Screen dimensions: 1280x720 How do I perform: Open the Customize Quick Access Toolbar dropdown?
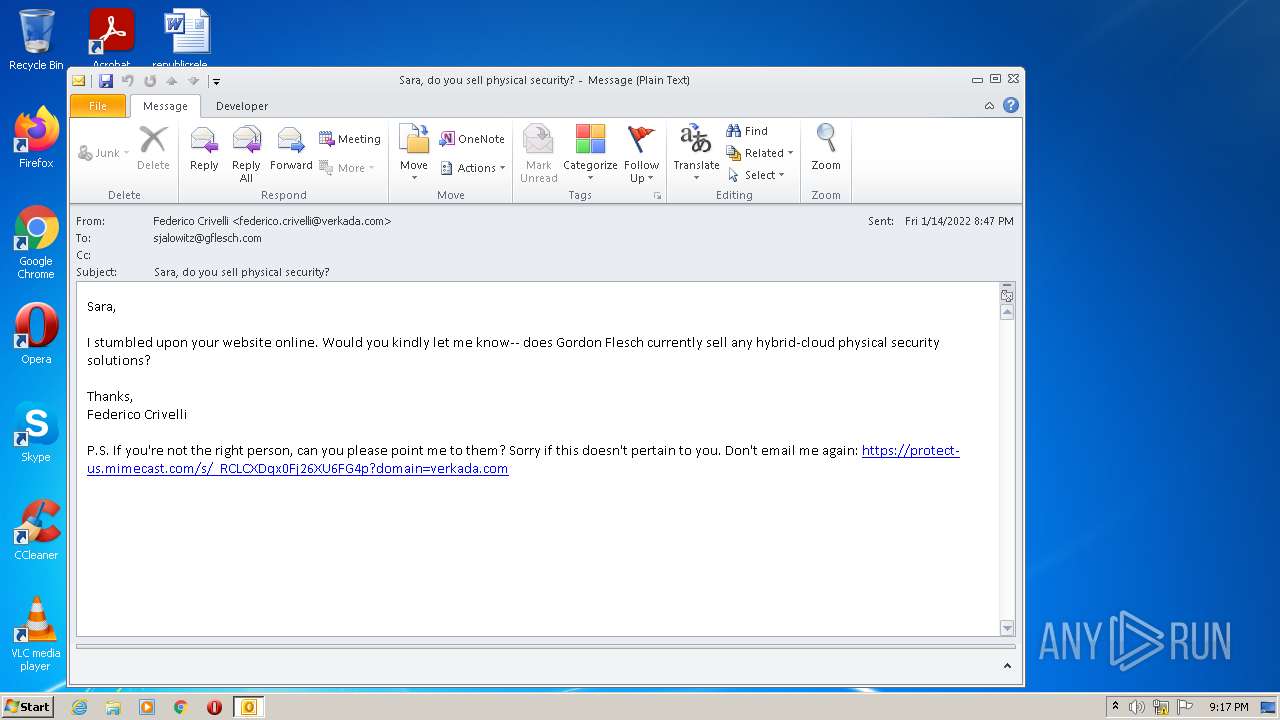point(216,81)
